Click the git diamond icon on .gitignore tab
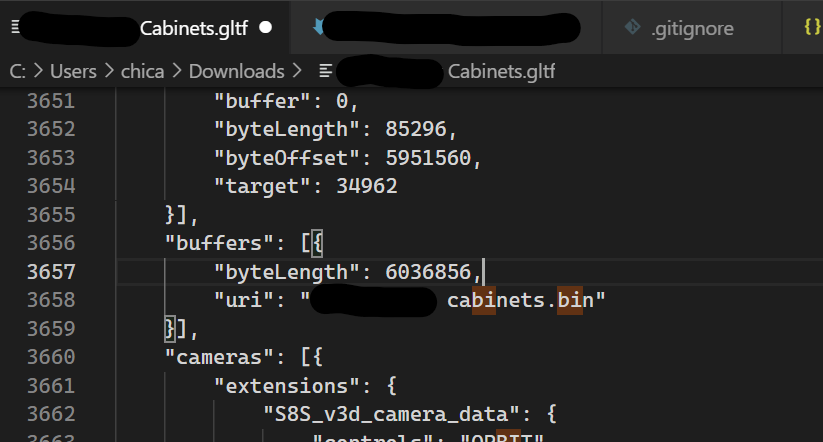The width and height of the screenshot is (823, 442). (632, 27)
